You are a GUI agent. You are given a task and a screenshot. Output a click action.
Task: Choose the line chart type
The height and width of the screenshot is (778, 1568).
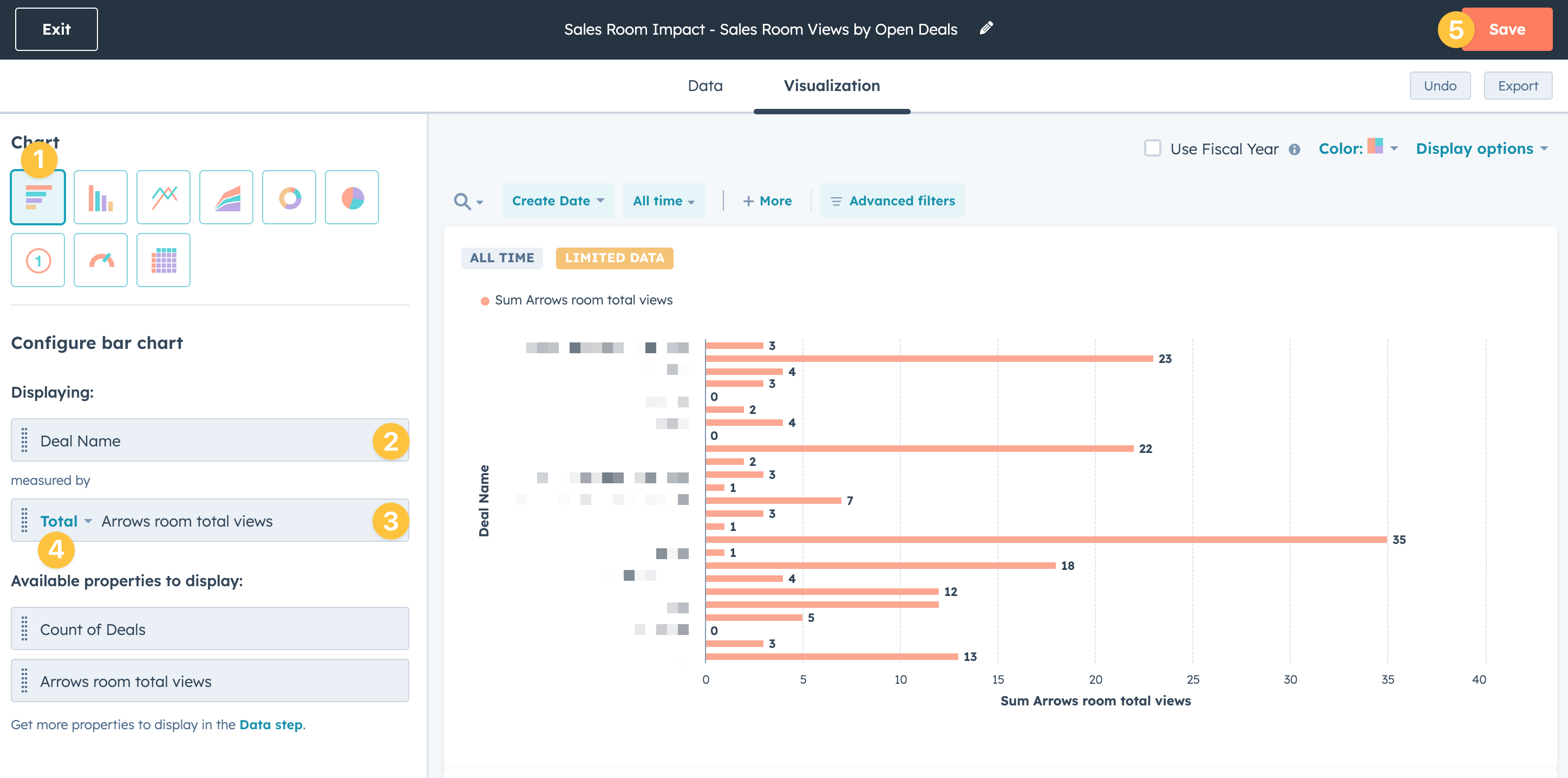[163, 198]
